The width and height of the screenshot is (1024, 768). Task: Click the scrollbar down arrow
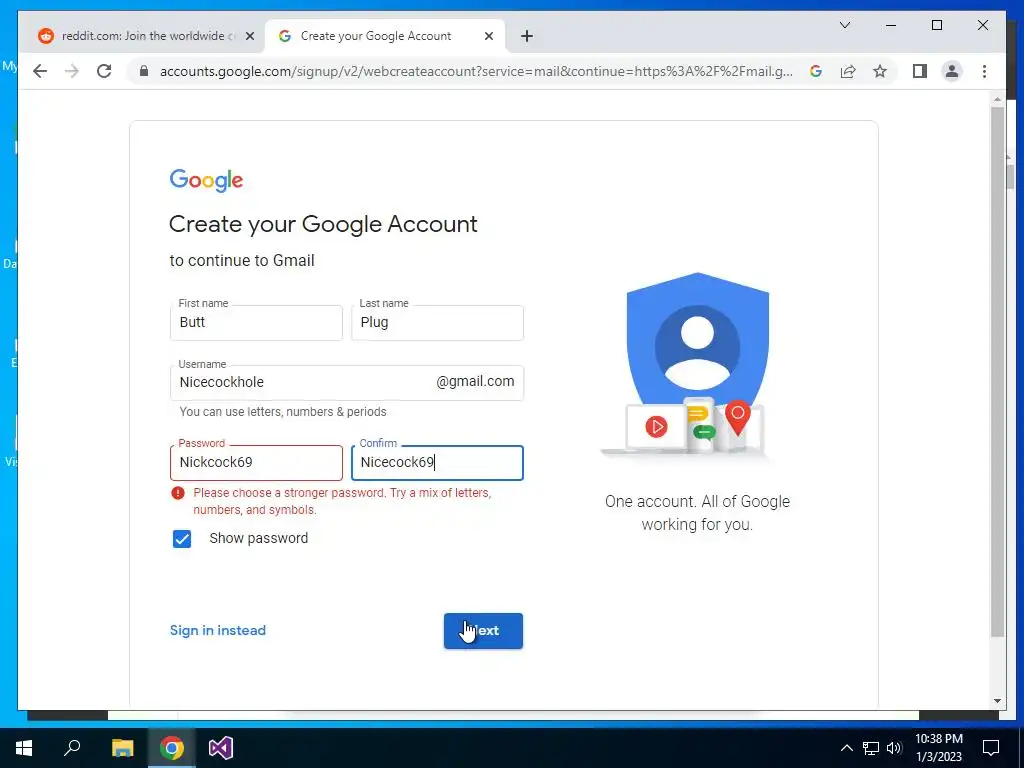[997, 701]
